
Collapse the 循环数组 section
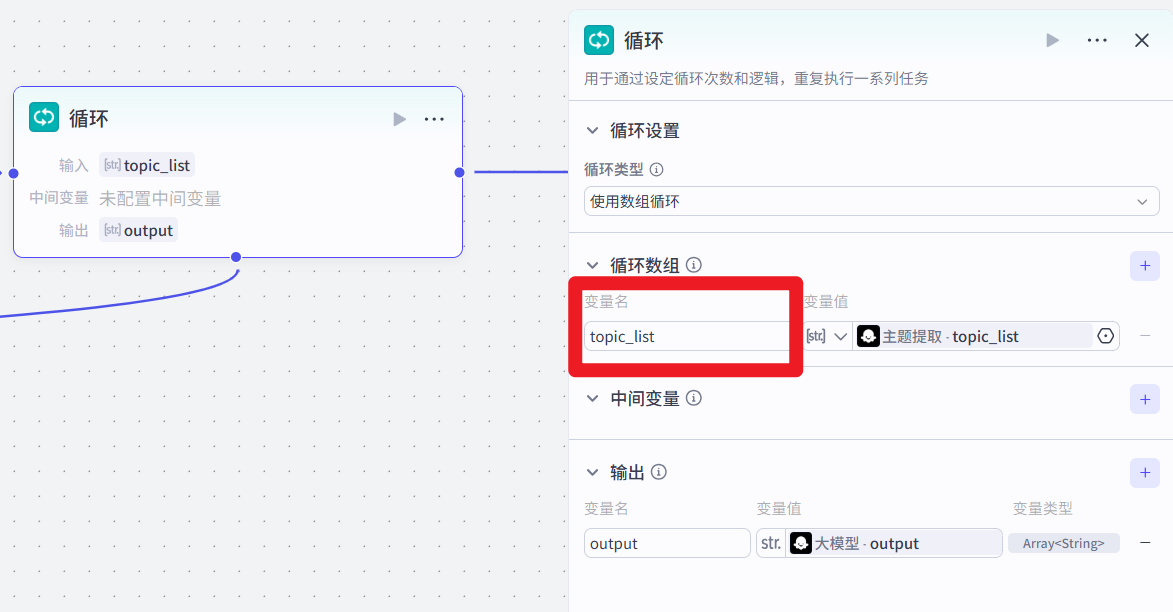(592, 265)
